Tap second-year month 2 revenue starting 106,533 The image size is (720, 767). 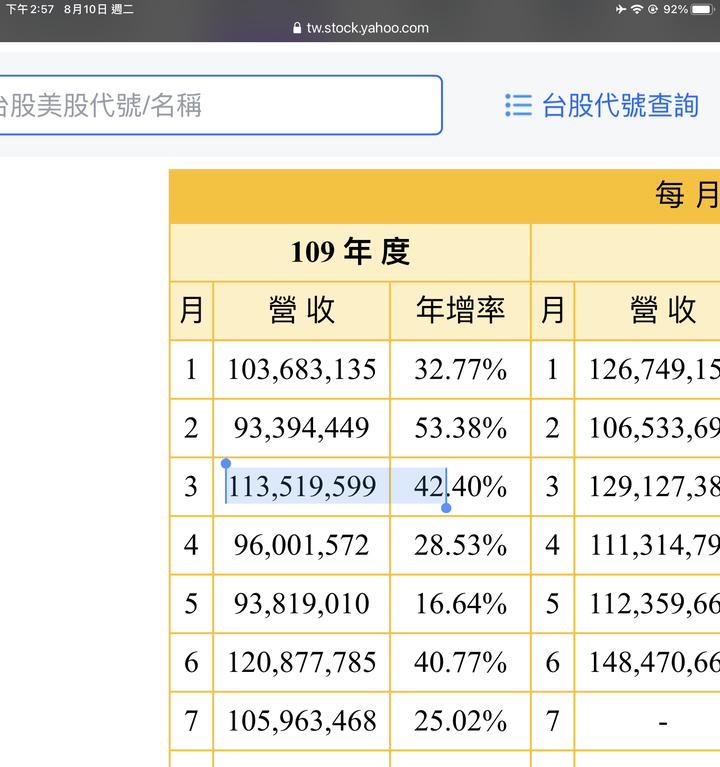click(x=654, y=428)
